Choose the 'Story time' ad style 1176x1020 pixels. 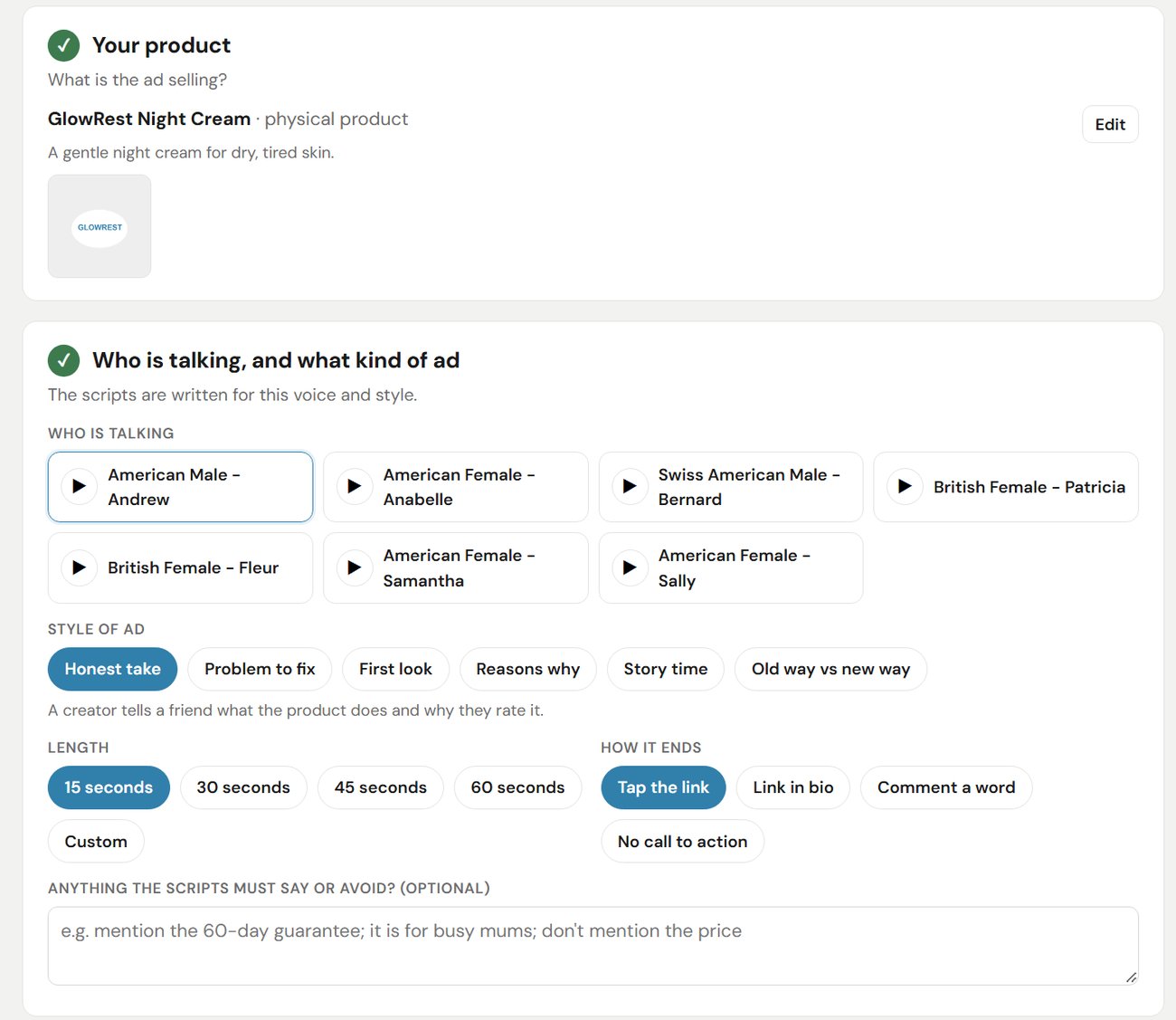click(666, 669)
